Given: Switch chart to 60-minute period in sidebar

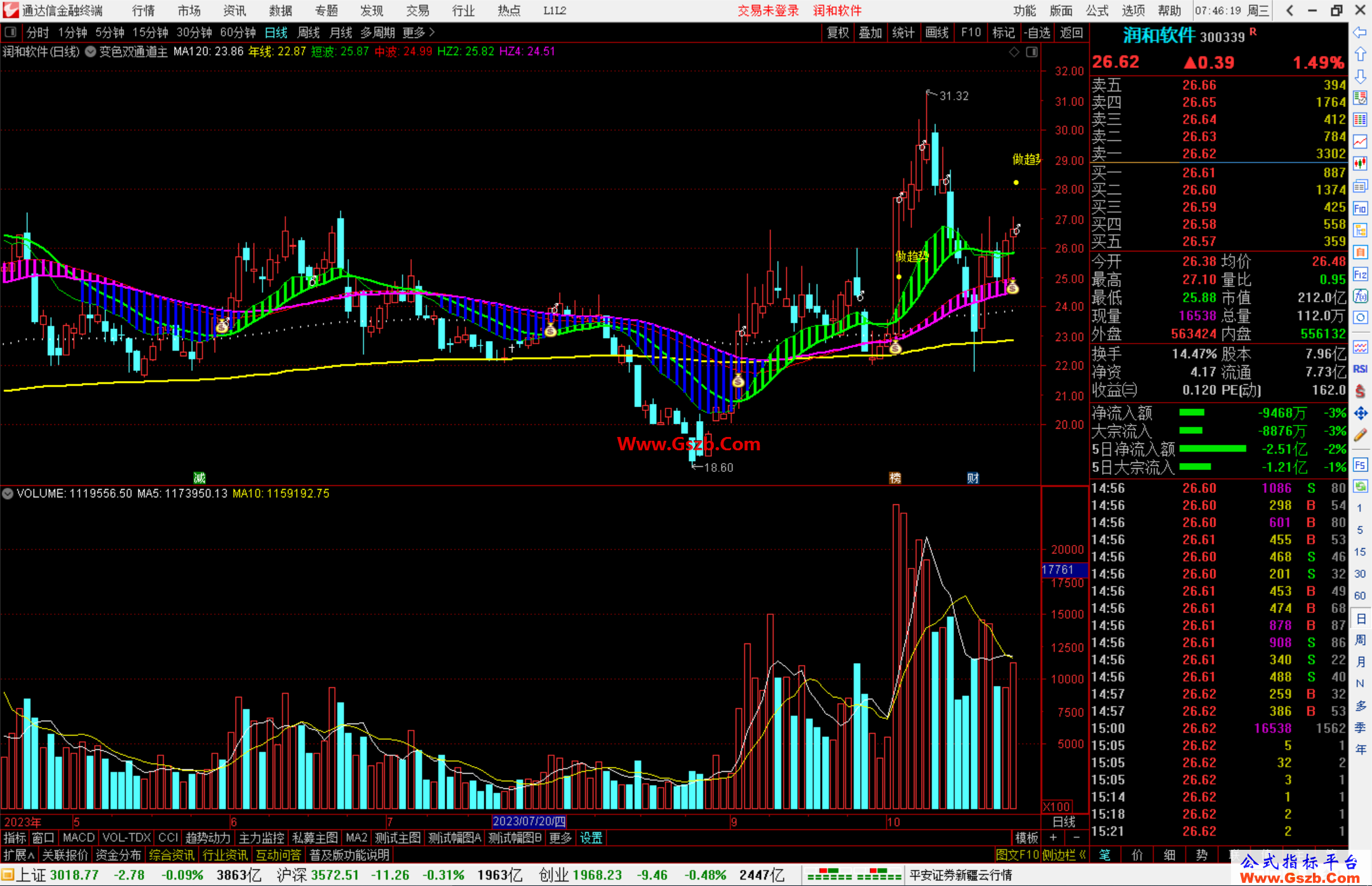Looking at the screenshot, I should click(x=1360, y=596).
